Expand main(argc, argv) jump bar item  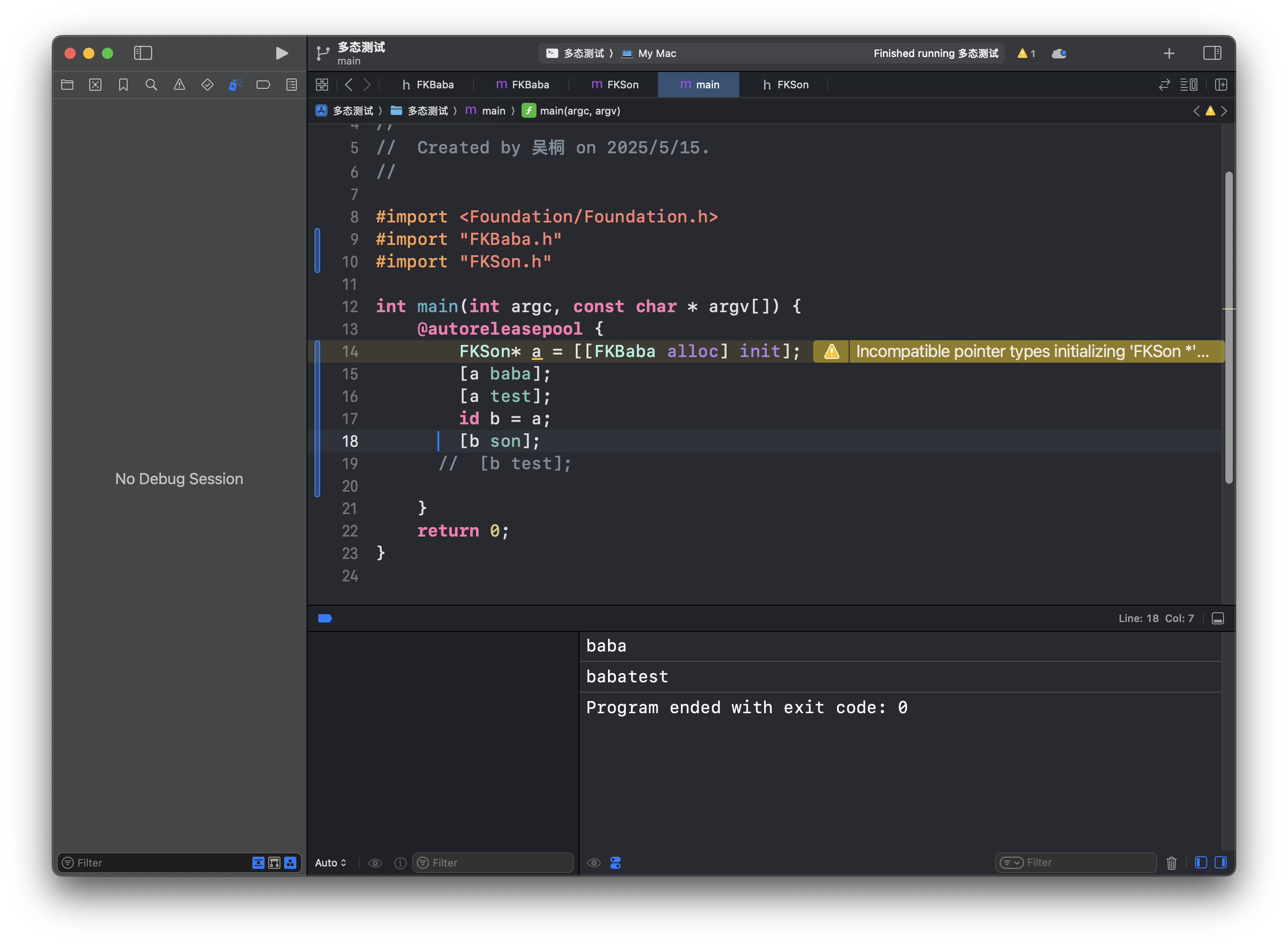point(580,110)
